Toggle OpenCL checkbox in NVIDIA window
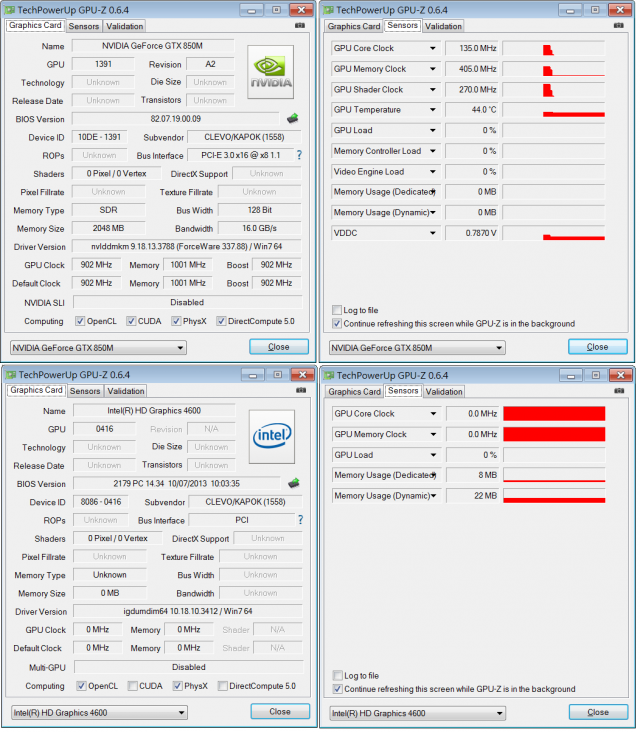The height and width of the screenshot is (733, 640). (80, 322)
